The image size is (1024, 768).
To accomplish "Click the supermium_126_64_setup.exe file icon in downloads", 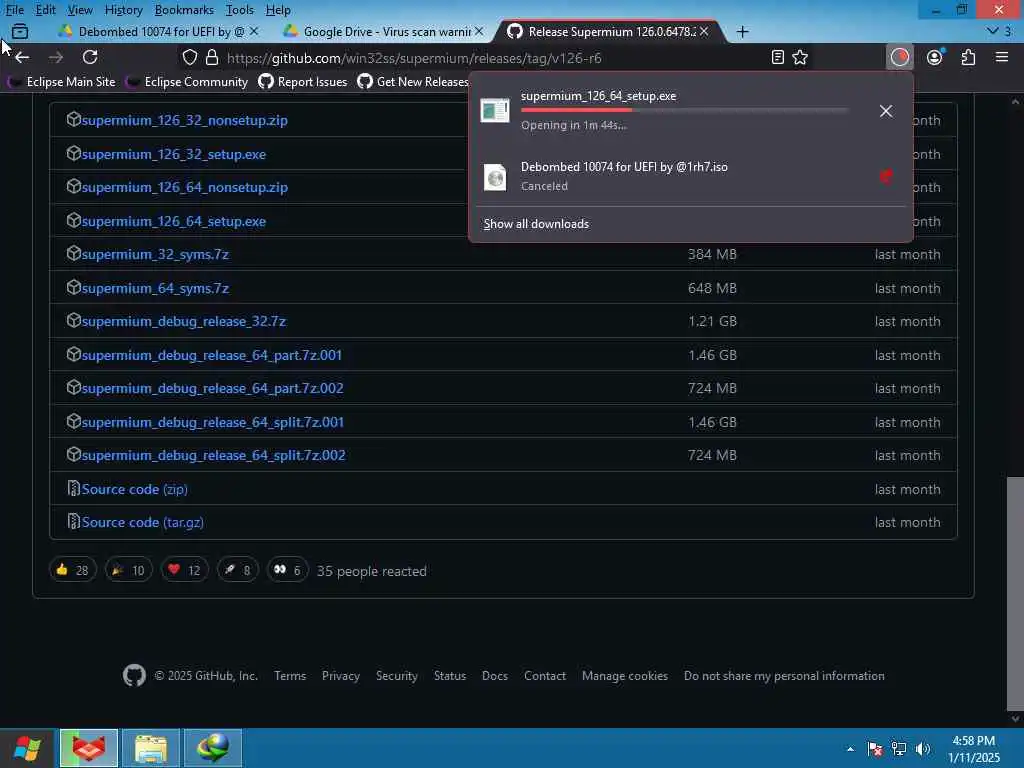I will tap(494, 110).
